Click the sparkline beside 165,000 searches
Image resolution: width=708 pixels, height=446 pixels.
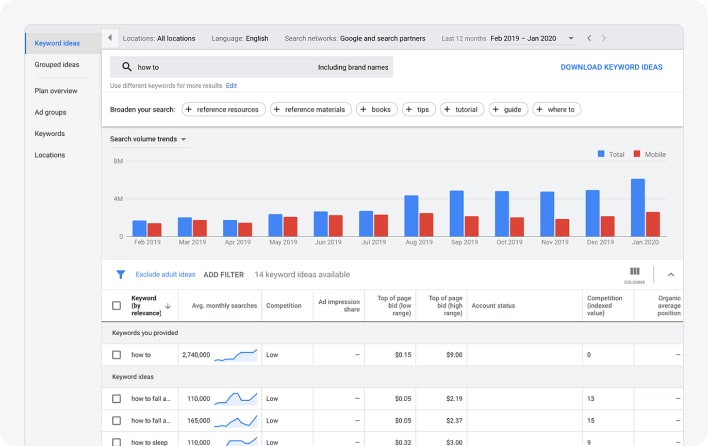[x=236, y=421]
